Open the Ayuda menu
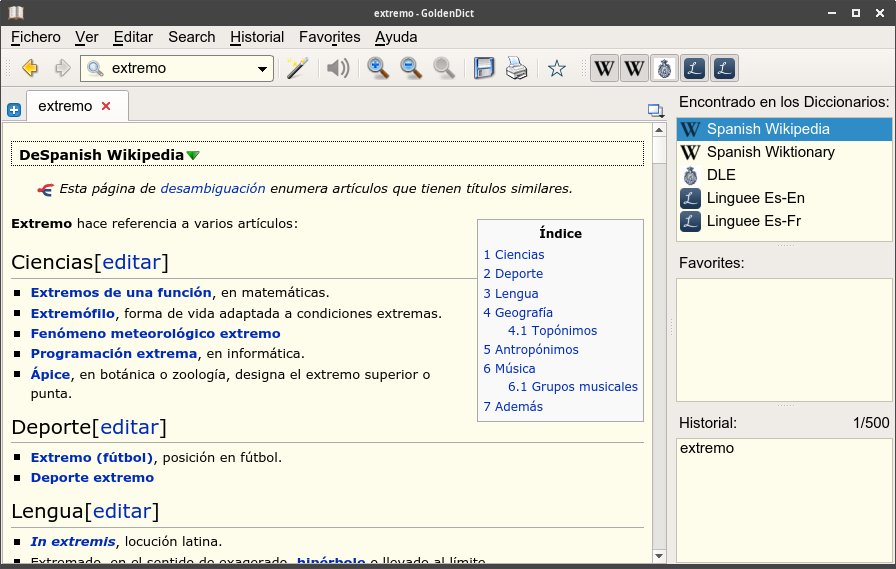This screenshot has width=896, height=569. pos(396,37)
